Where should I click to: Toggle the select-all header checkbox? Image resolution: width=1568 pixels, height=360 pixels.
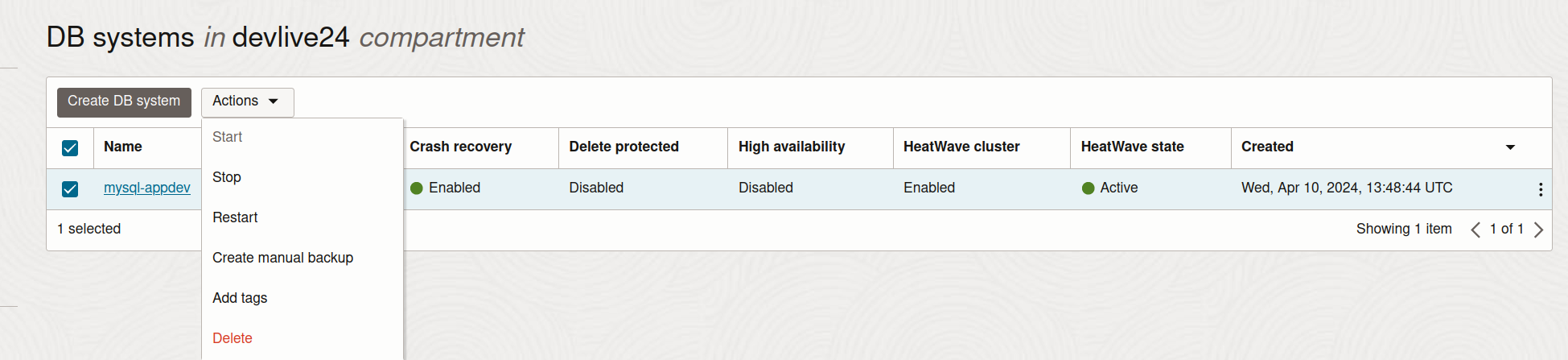[x=70, y=148]
